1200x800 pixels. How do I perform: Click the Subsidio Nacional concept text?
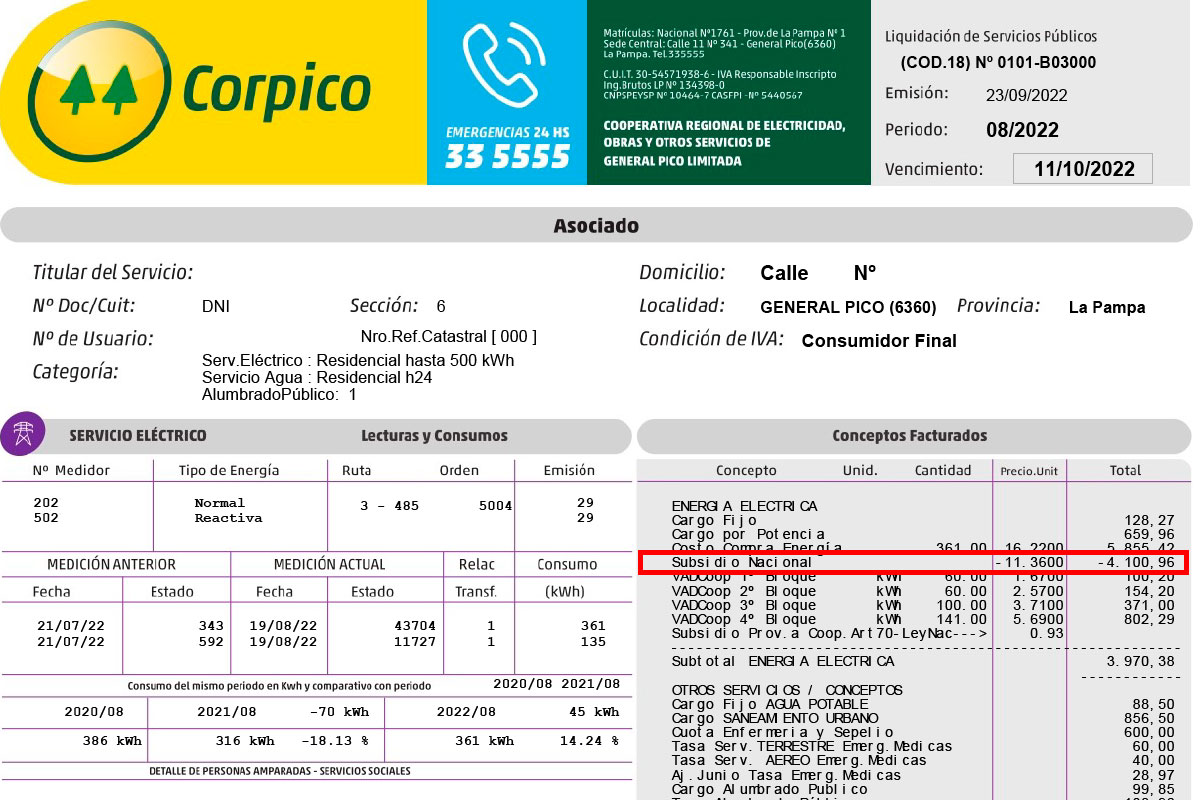(742, 563)
